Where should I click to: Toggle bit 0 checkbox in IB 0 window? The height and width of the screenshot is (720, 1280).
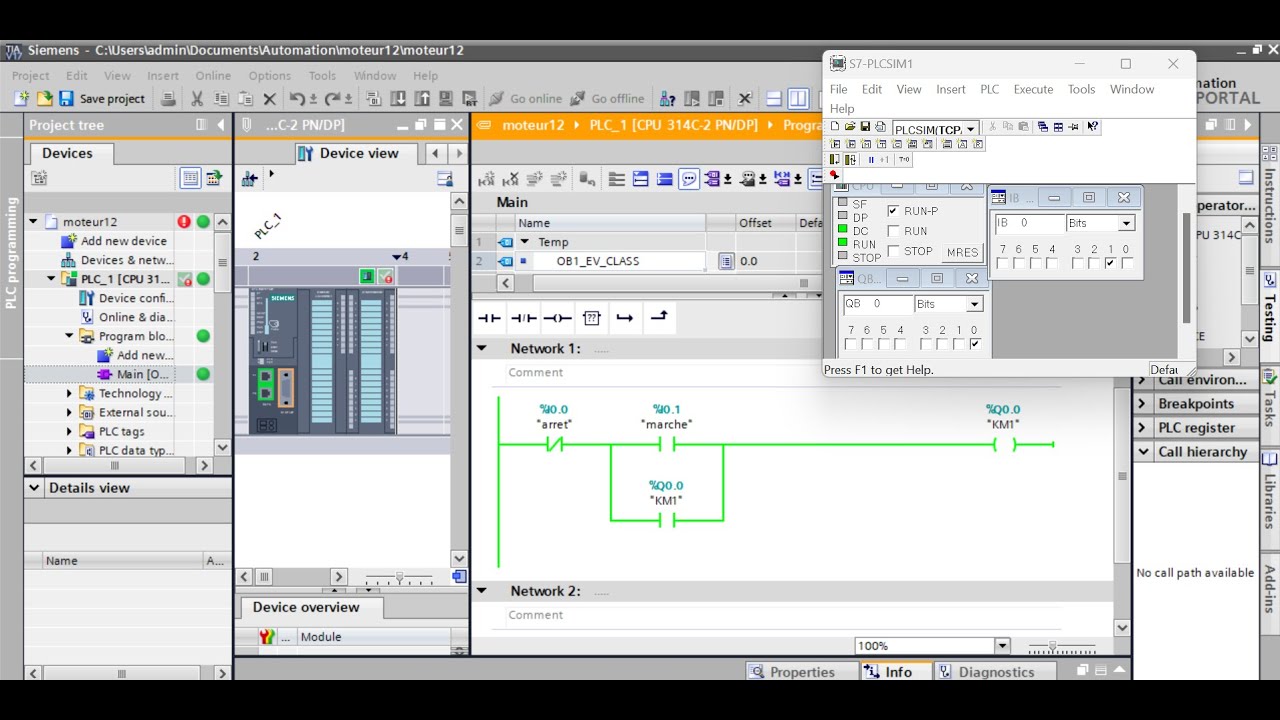tap(1127, 264)
